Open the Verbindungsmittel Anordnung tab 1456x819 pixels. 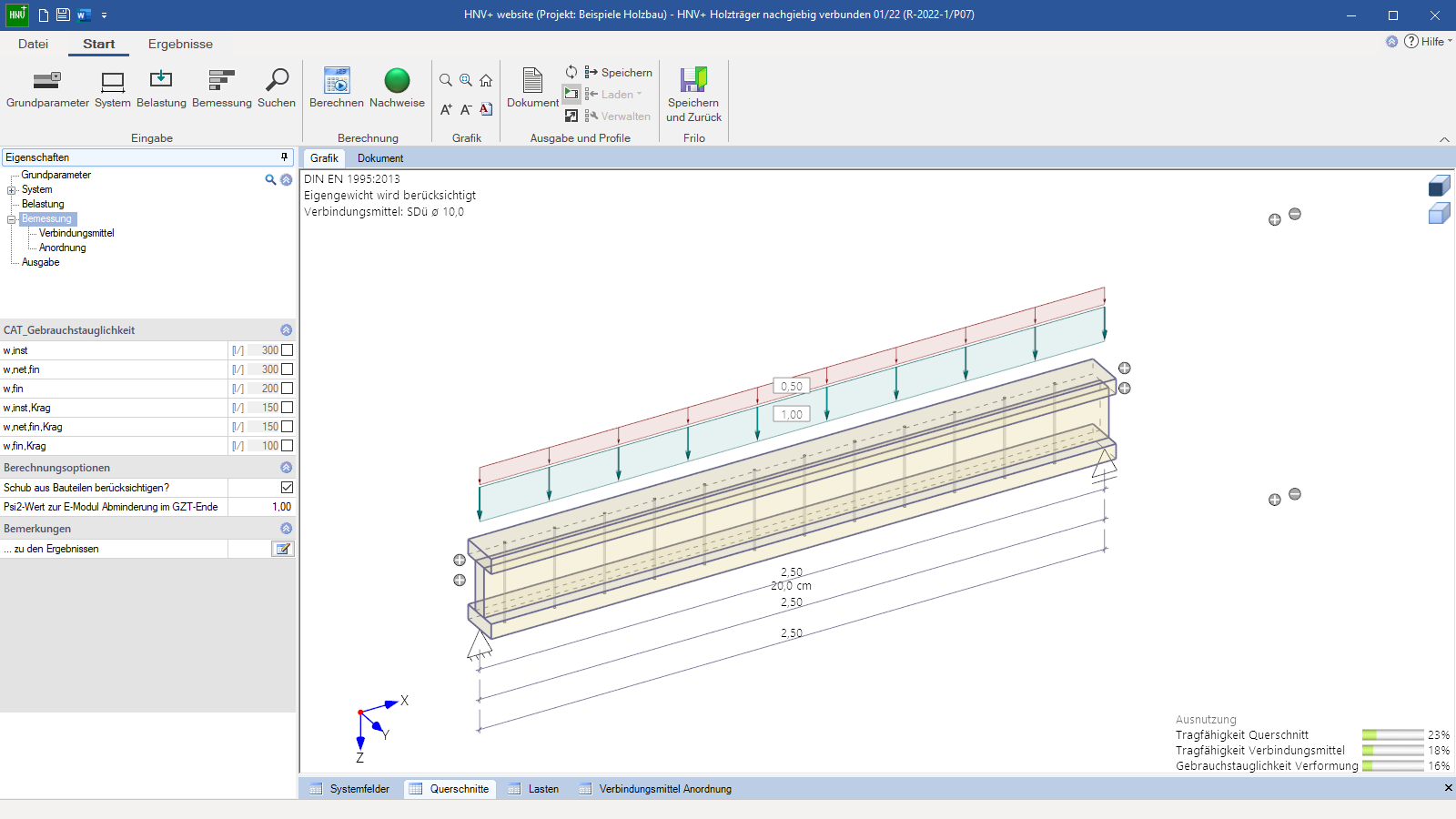pyautogui.click(x=655, y=789)
